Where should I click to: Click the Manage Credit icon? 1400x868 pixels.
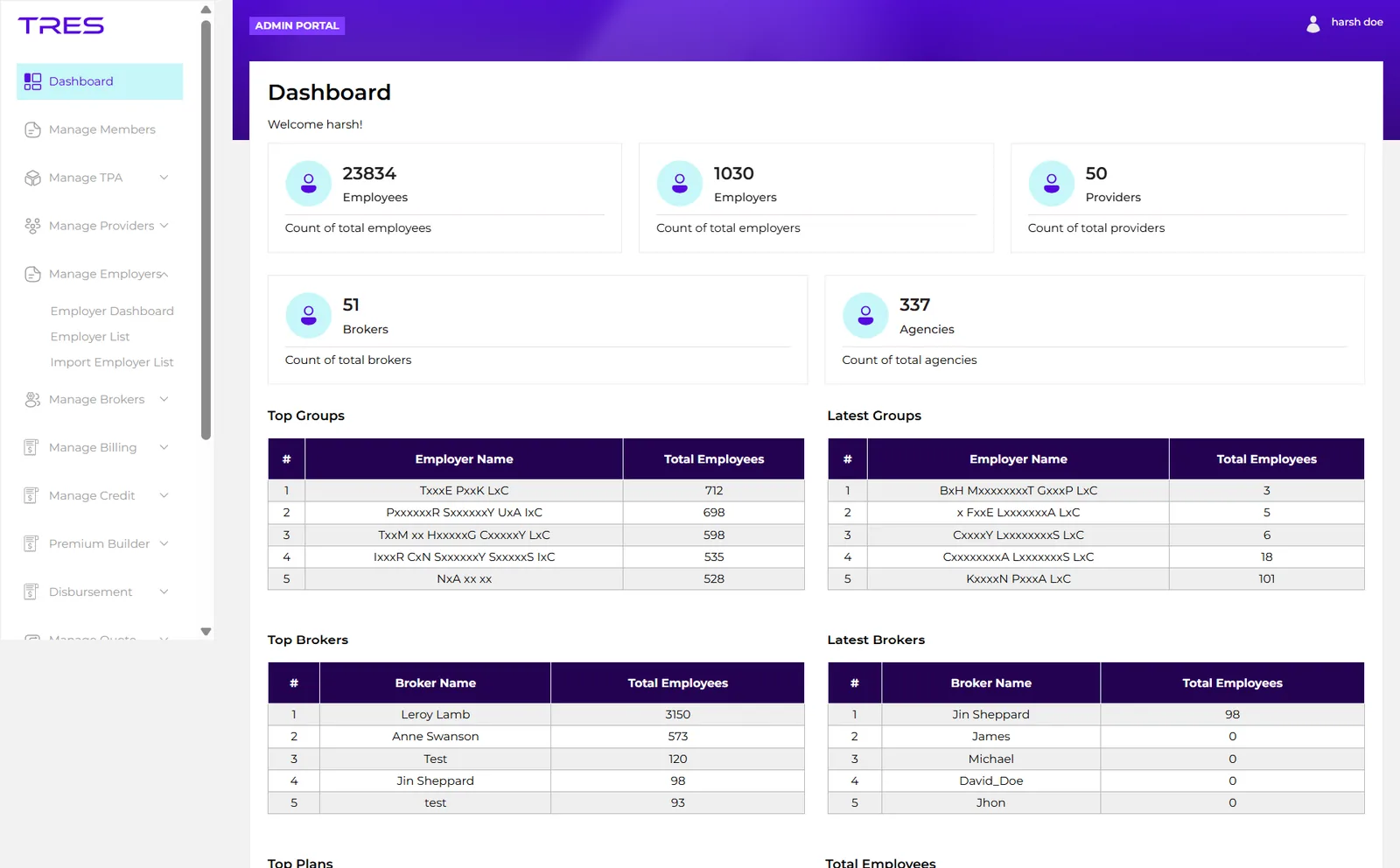[31, 495]
